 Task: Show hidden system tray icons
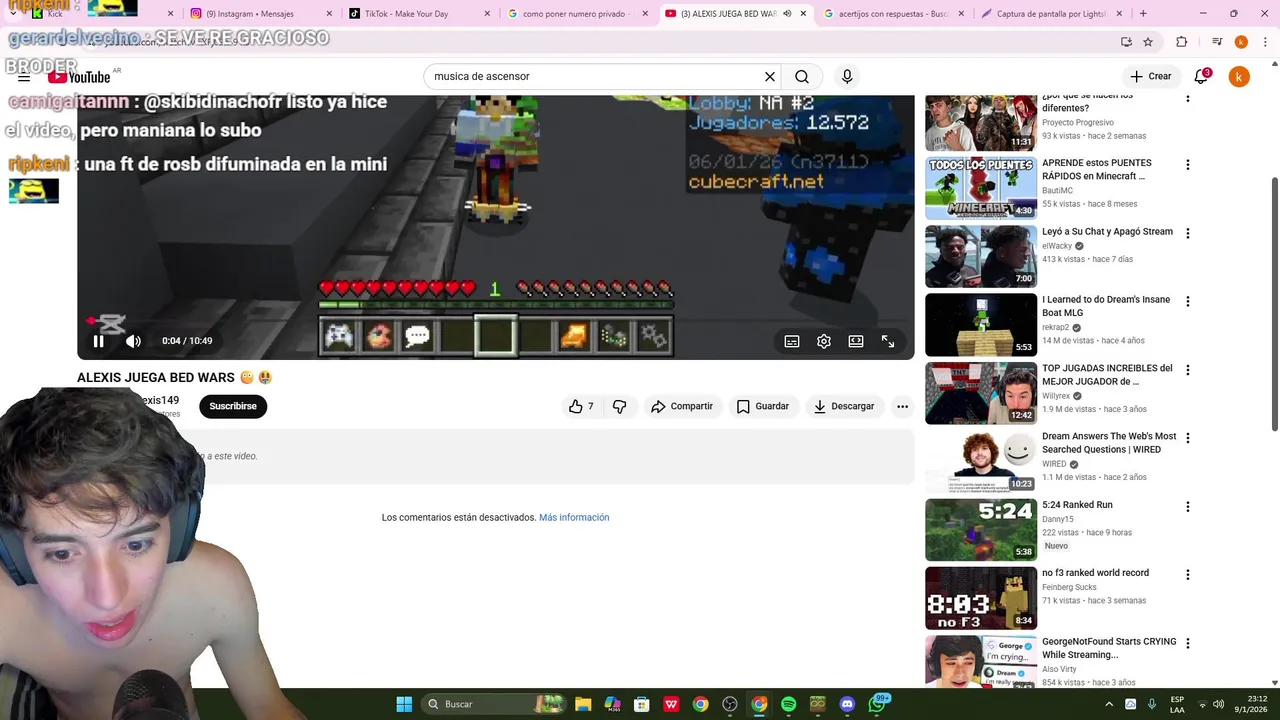tap(1108, 704)
